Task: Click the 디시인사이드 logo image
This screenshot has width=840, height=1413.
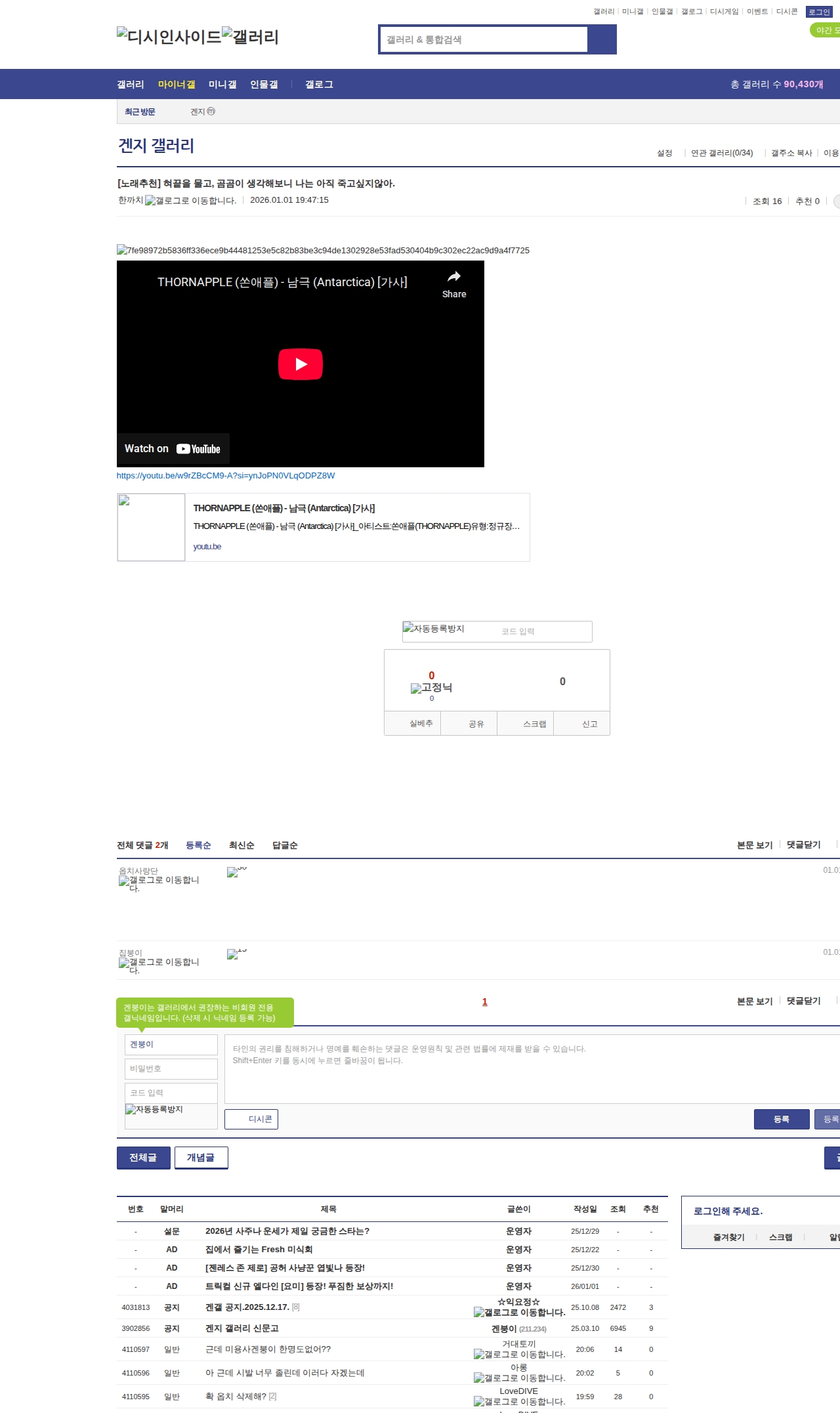Action: pyautogui.click(x=169, y=36)
